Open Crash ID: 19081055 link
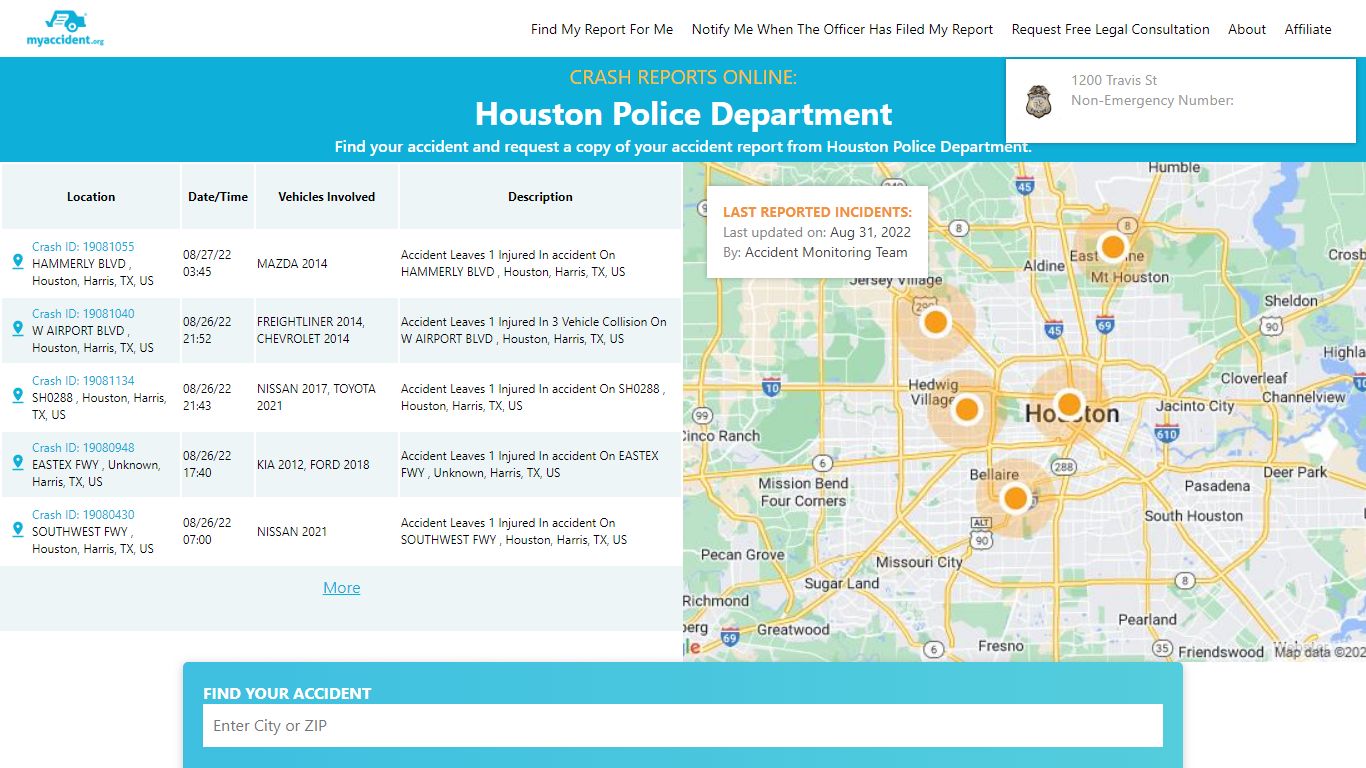1366x768 pixels. (x=83, y=247)
